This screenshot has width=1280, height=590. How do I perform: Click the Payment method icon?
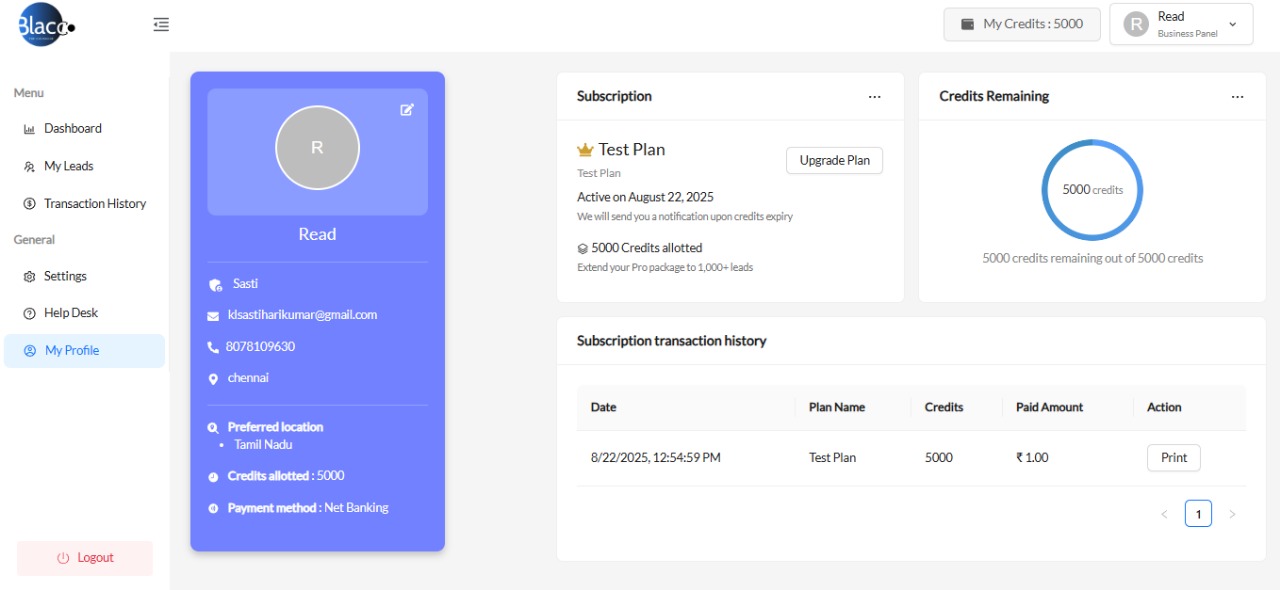213,509
